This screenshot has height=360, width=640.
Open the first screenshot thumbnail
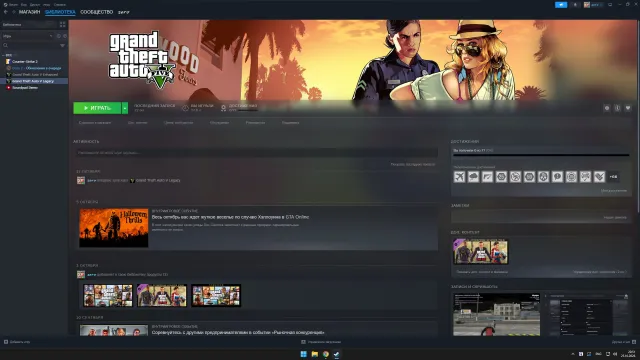[x=496, y=314]
